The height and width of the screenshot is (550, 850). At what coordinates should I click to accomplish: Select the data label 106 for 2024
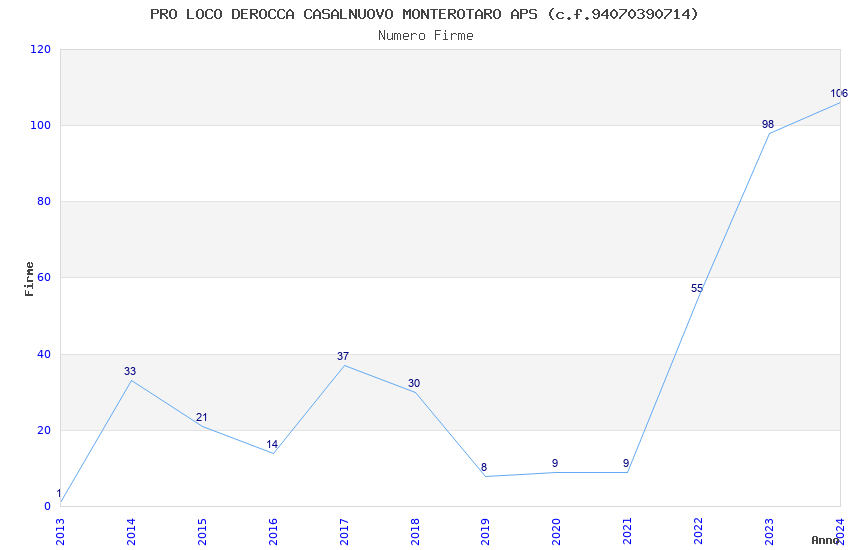click(x=839, y=93)
